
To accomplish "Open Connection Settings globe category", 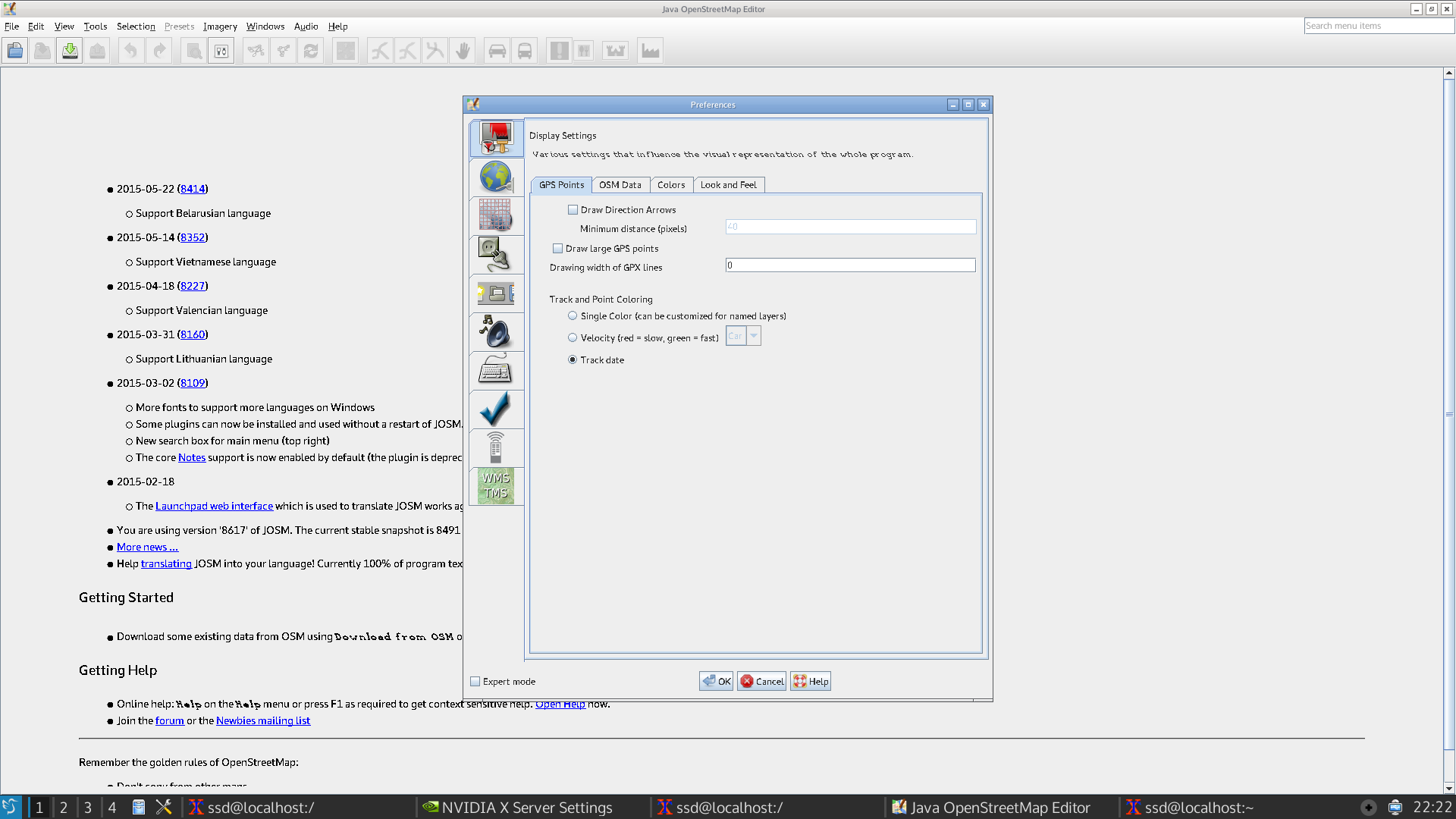I will [497, 177].
